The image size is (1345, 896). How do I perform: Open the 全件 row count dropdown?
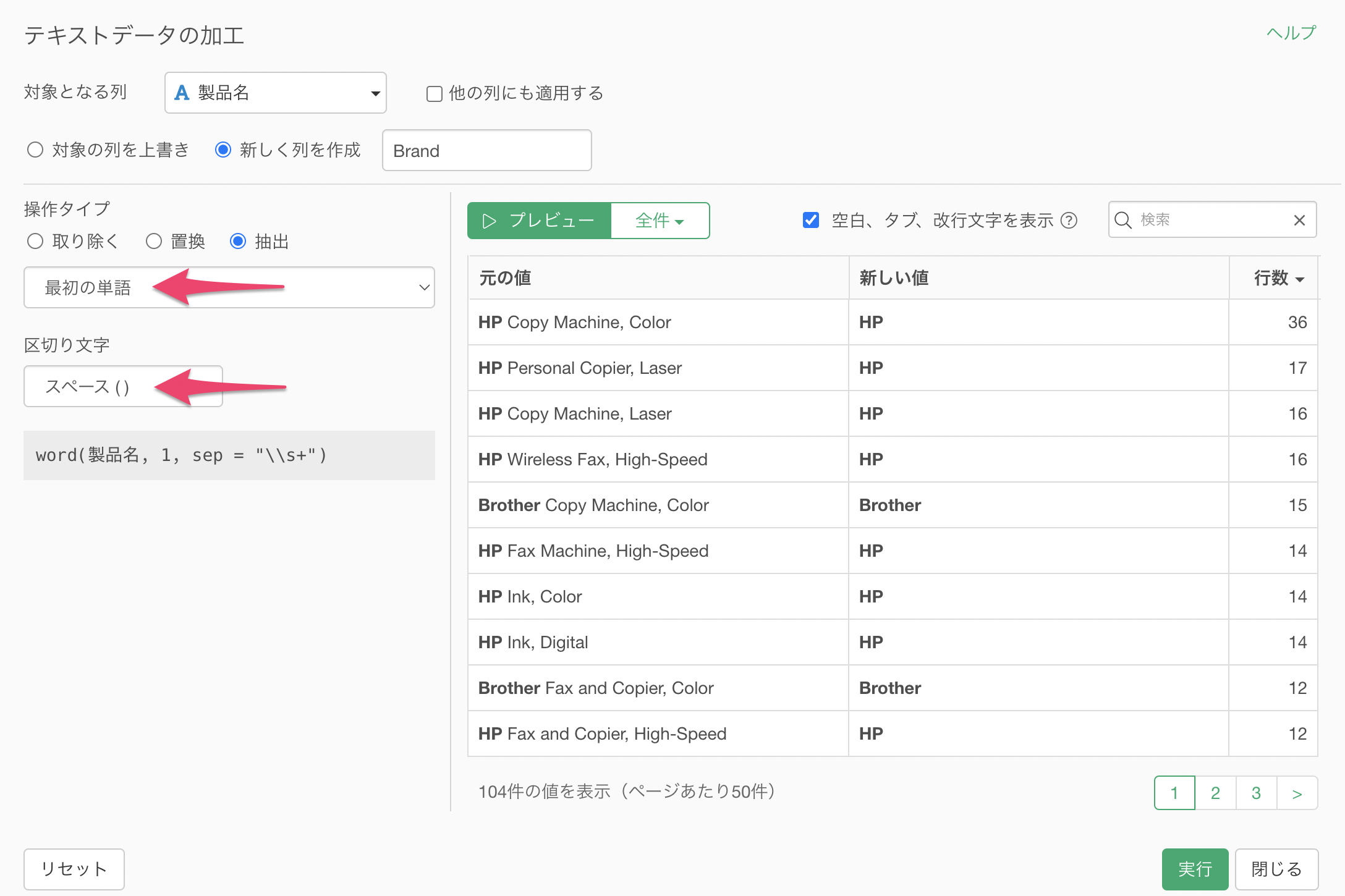tap(660, 221)
